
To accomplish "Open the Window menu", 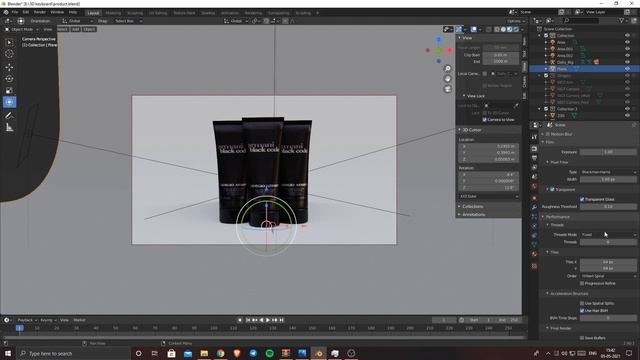I will pyautogui.click(x=57, y=12).
